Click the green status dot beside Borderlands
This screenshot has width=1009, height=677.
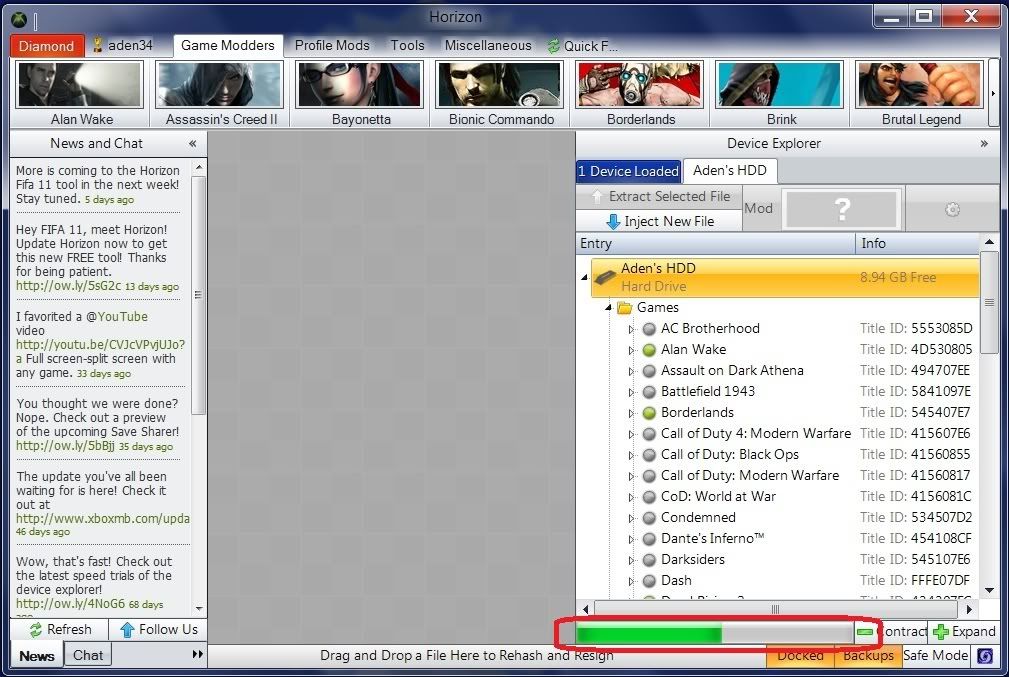click(649, 413)
